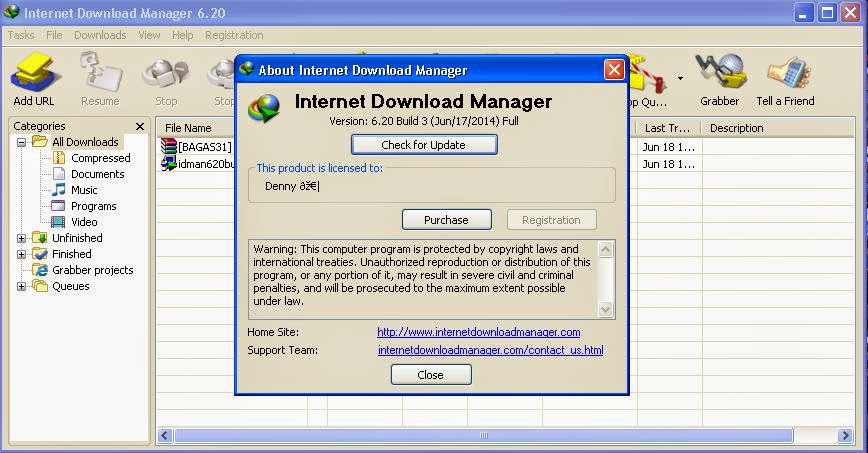
Task: Open the Downloads menu
Action: [x=100, y=35]
